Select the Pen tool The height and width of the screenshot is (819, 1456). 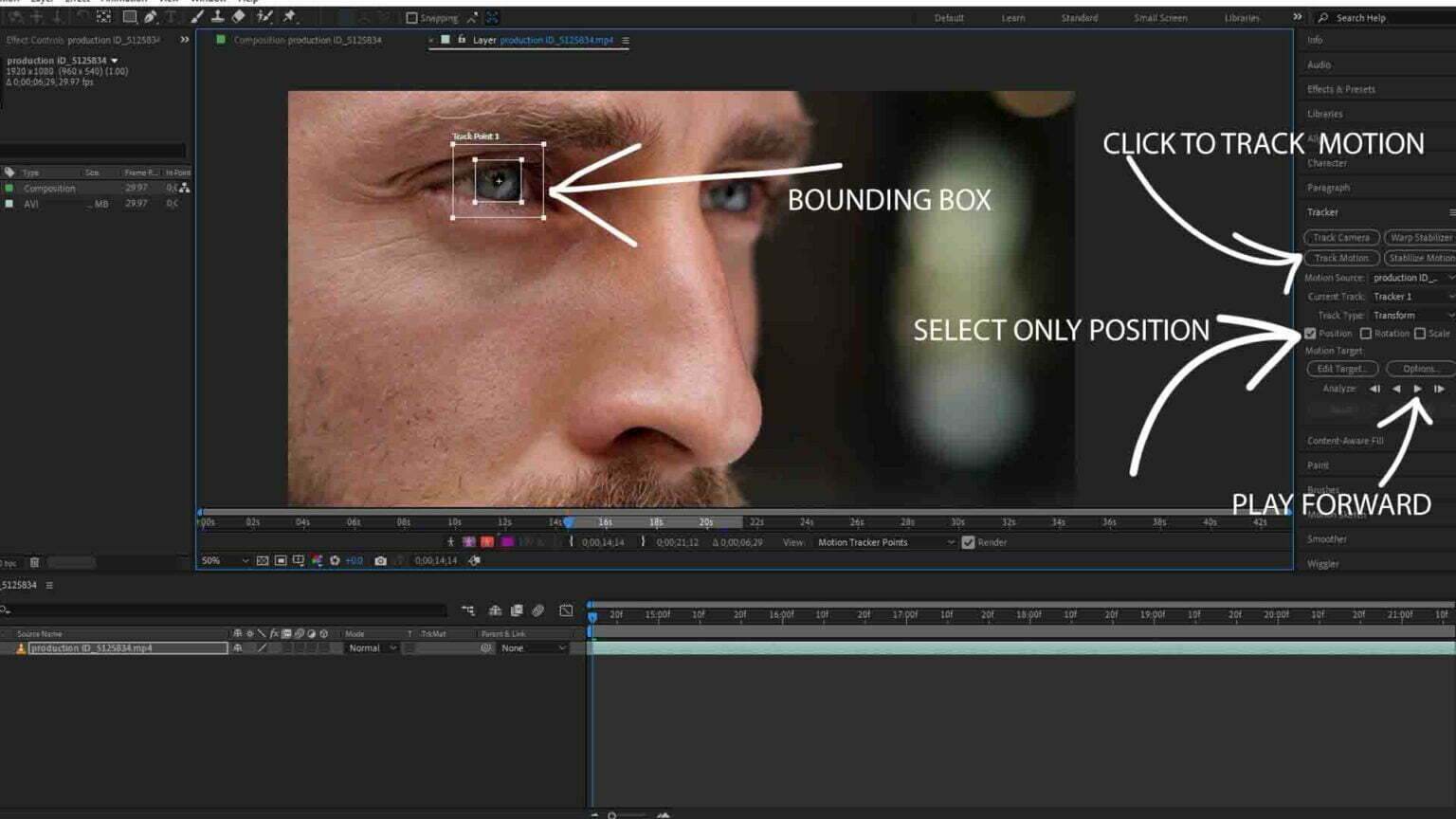tap(152, 17)
